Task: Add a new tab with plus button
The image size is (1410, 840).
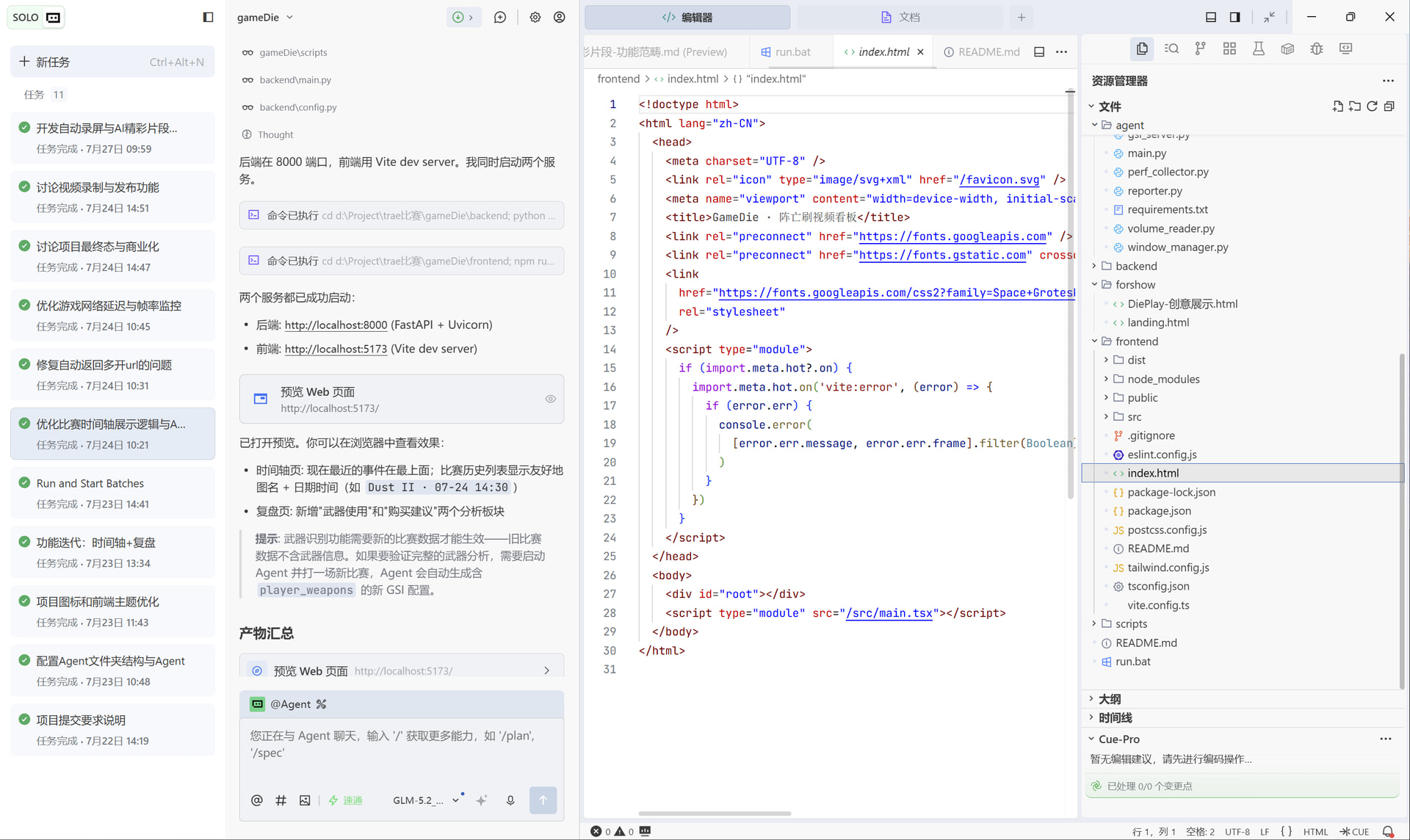Action: tap(1021, 17)
